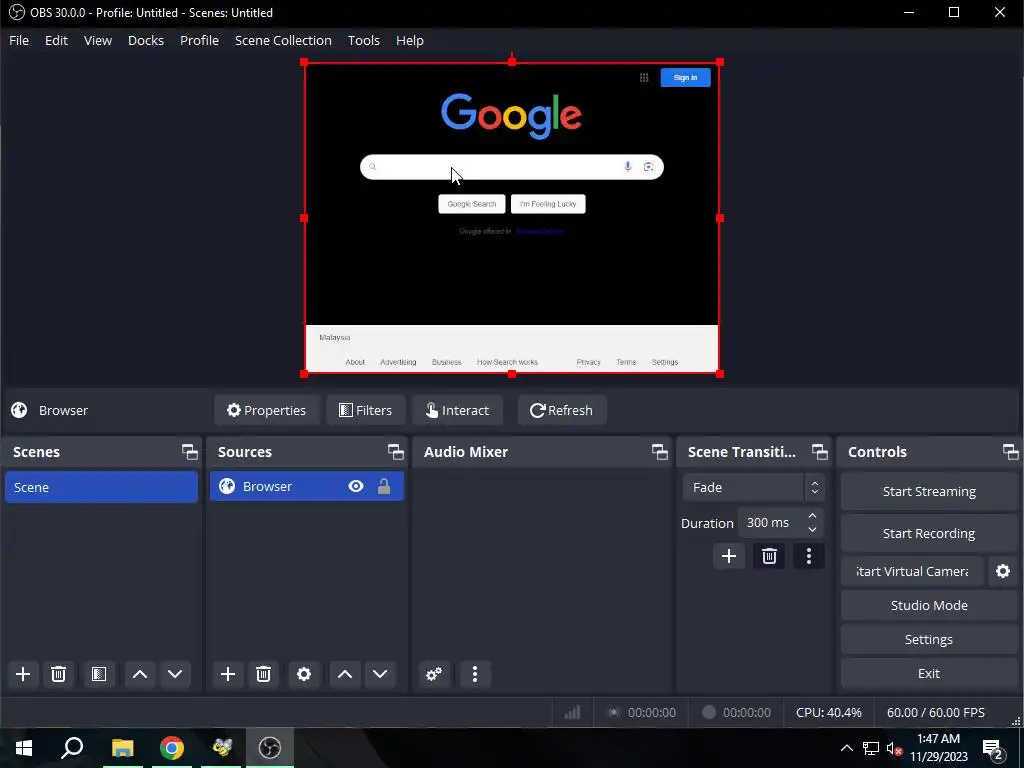Toggle Browser source visibility eye
The image size is (1024, 768).
coord(356,487)
